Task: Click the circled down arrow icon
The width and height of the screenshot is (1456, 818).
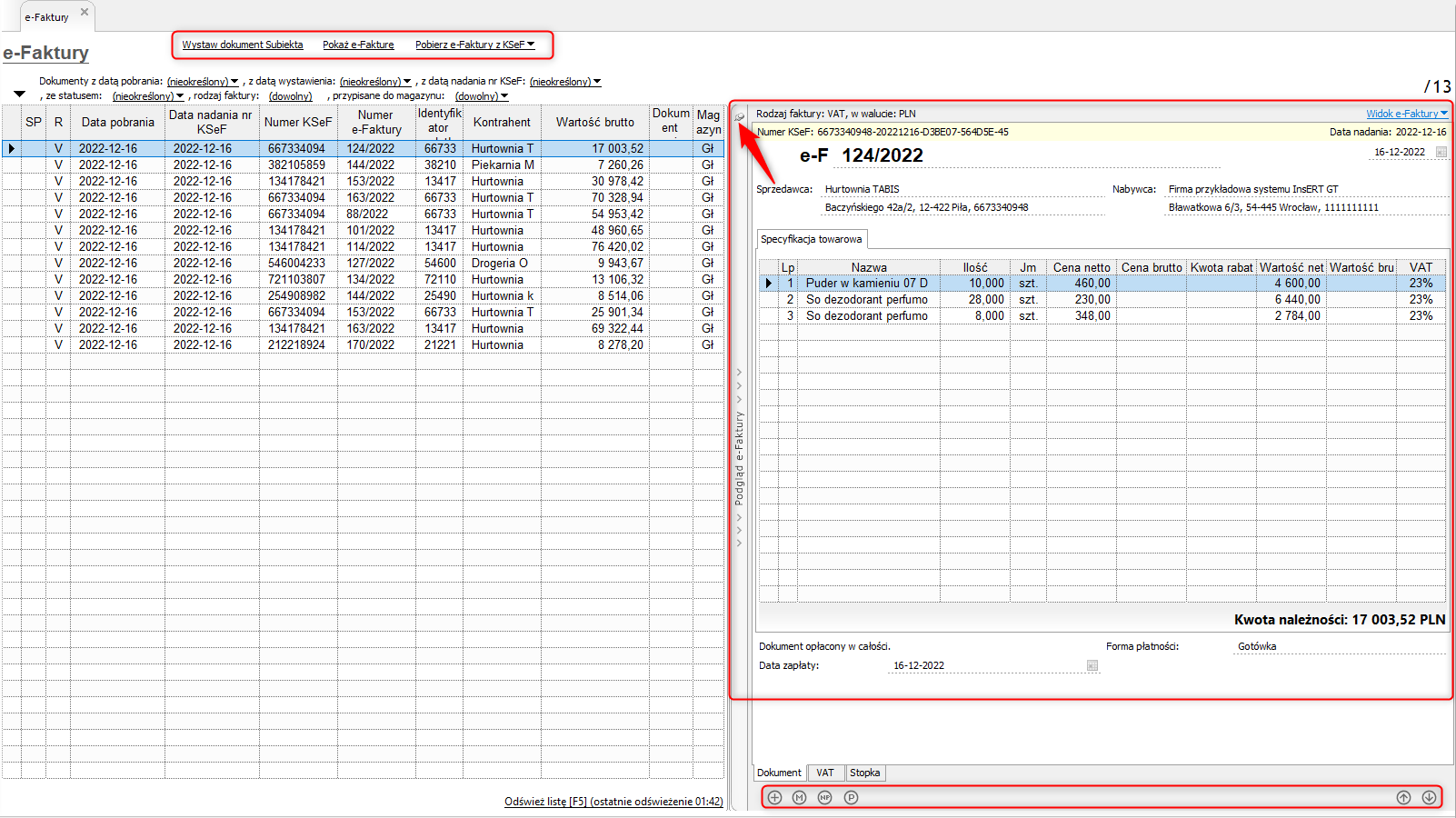Action: pos(1429,797)
